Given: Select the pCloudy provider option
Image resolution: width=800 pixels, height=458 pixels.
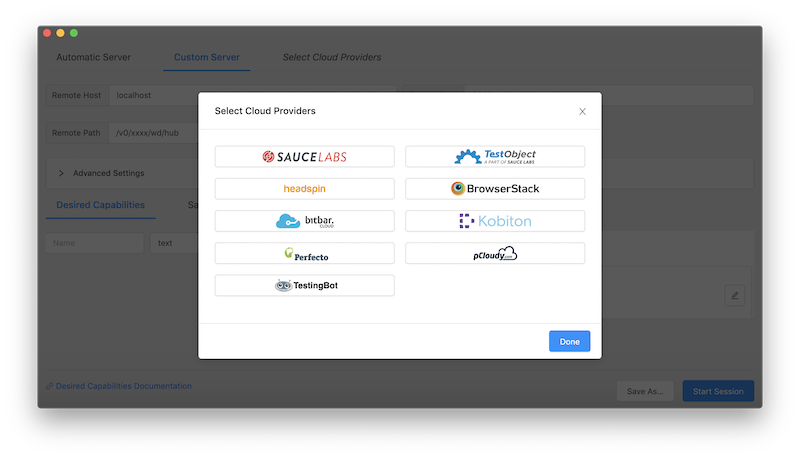Looking at the screenshot, I should (x=495, y=253).
